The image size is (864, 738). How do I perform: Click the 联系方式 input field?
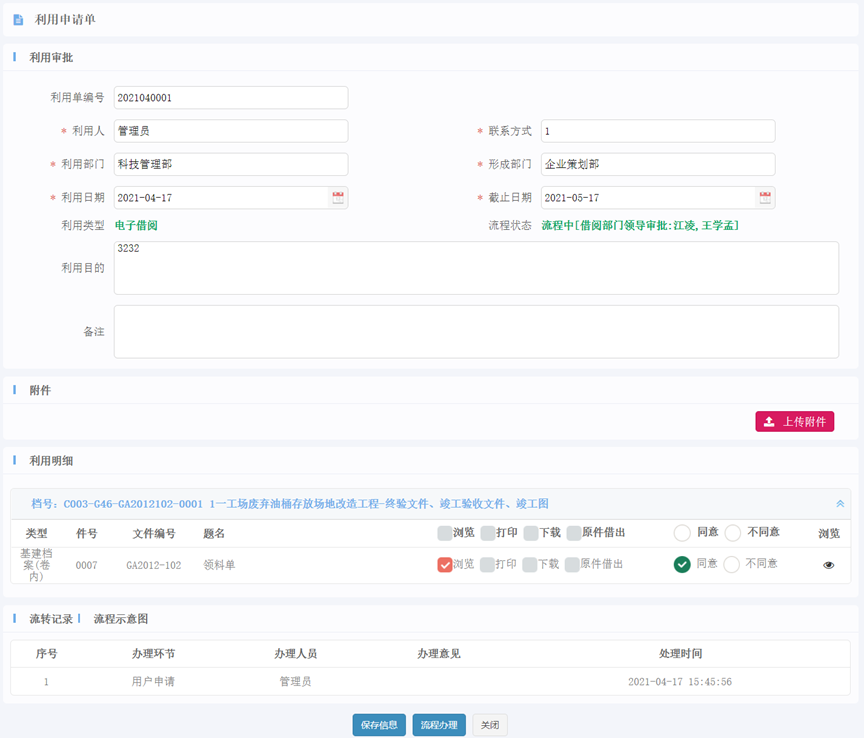(x=658, y=131)
